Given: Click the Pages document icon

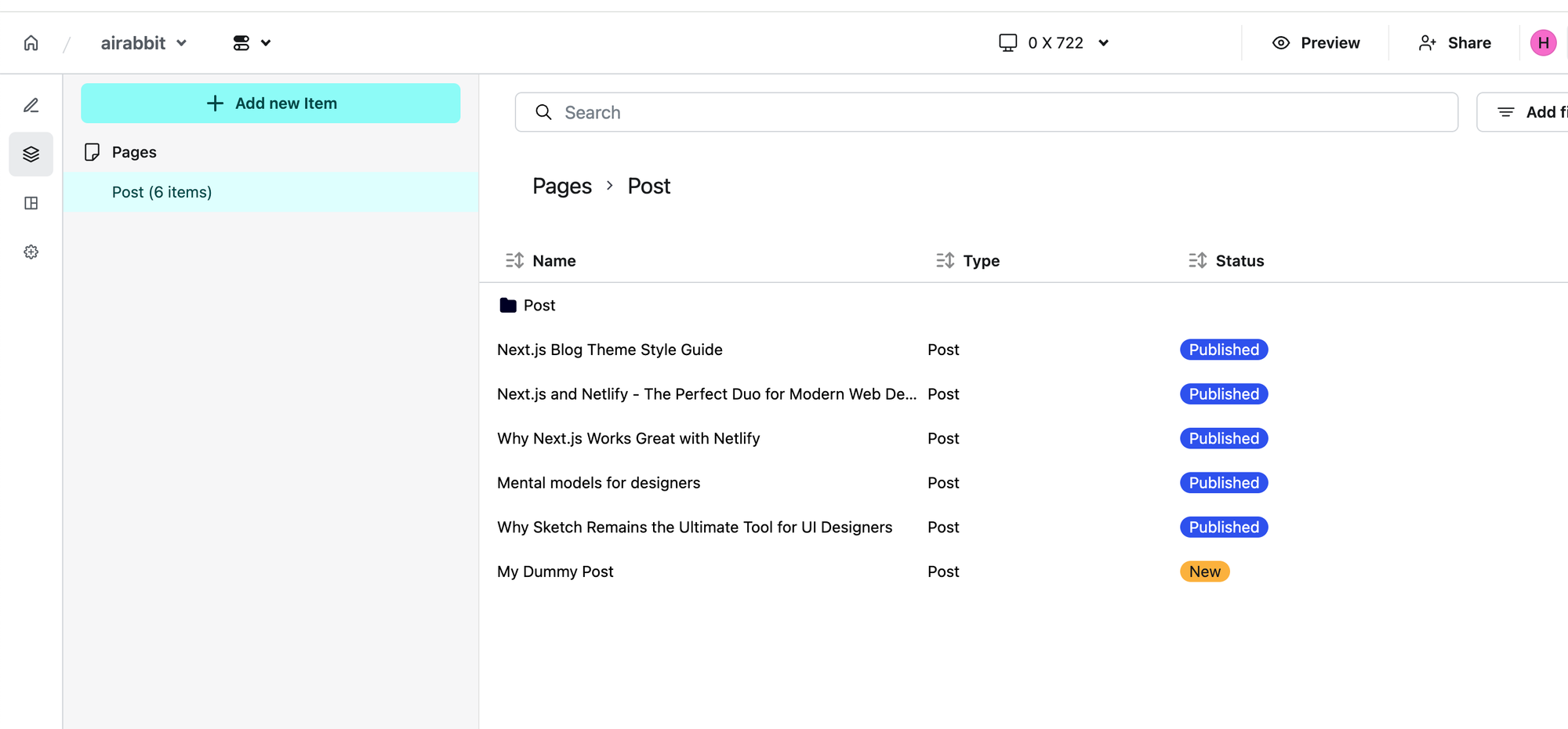Looking at the screenshot, I should 92,152.
